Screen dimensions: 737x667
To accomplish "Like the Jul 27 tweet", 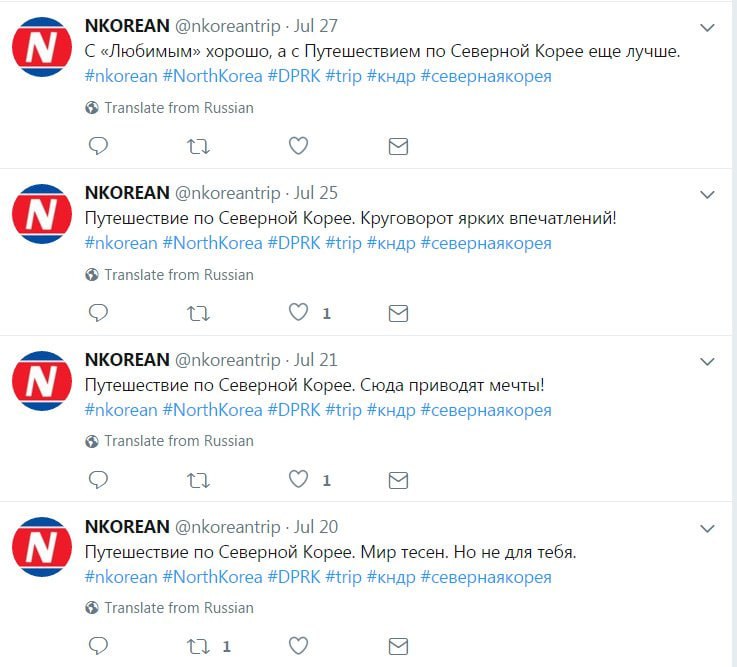I will coord(298,146).
